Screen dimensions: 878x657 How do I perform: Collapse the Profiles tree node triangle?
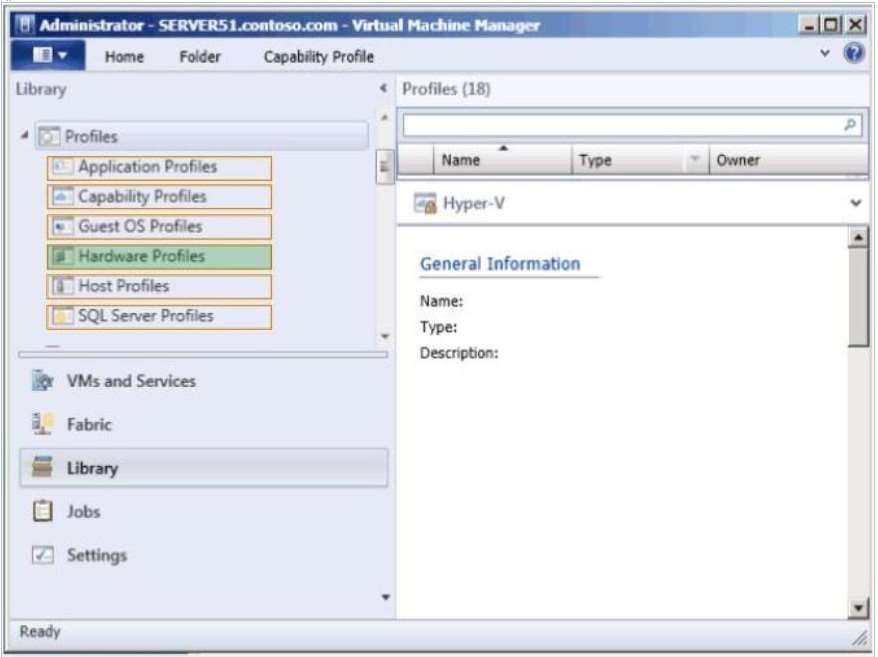(25, 135)
